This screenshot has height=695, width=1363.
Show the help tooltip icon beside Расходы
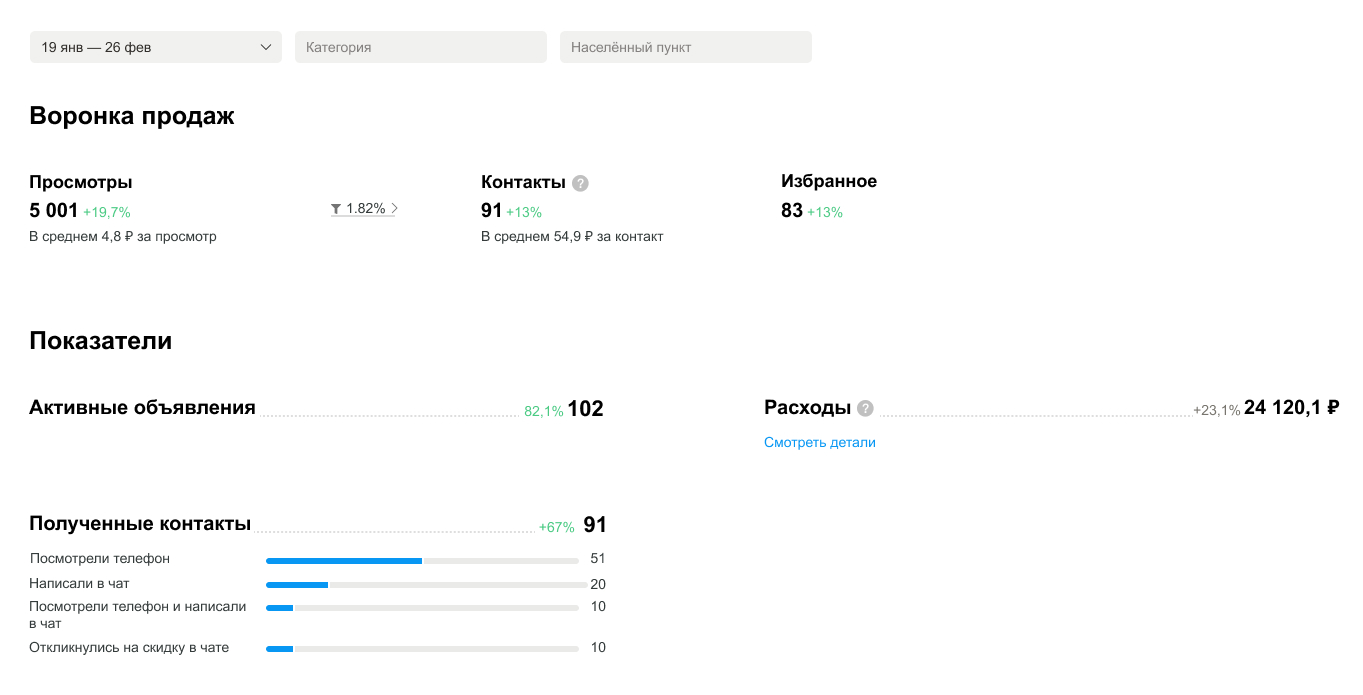click(x=865, y=408)
